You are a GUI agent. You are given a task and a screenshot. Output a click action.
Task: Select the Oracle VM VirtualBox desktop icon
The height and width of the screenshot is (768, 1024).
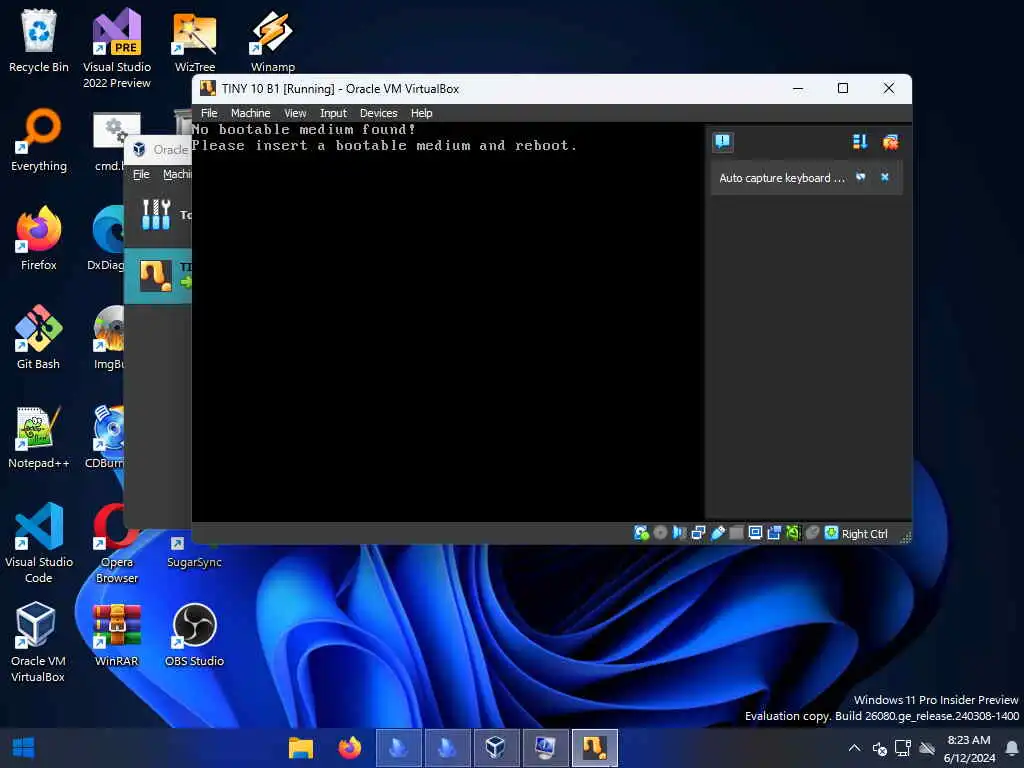point(38,641)
